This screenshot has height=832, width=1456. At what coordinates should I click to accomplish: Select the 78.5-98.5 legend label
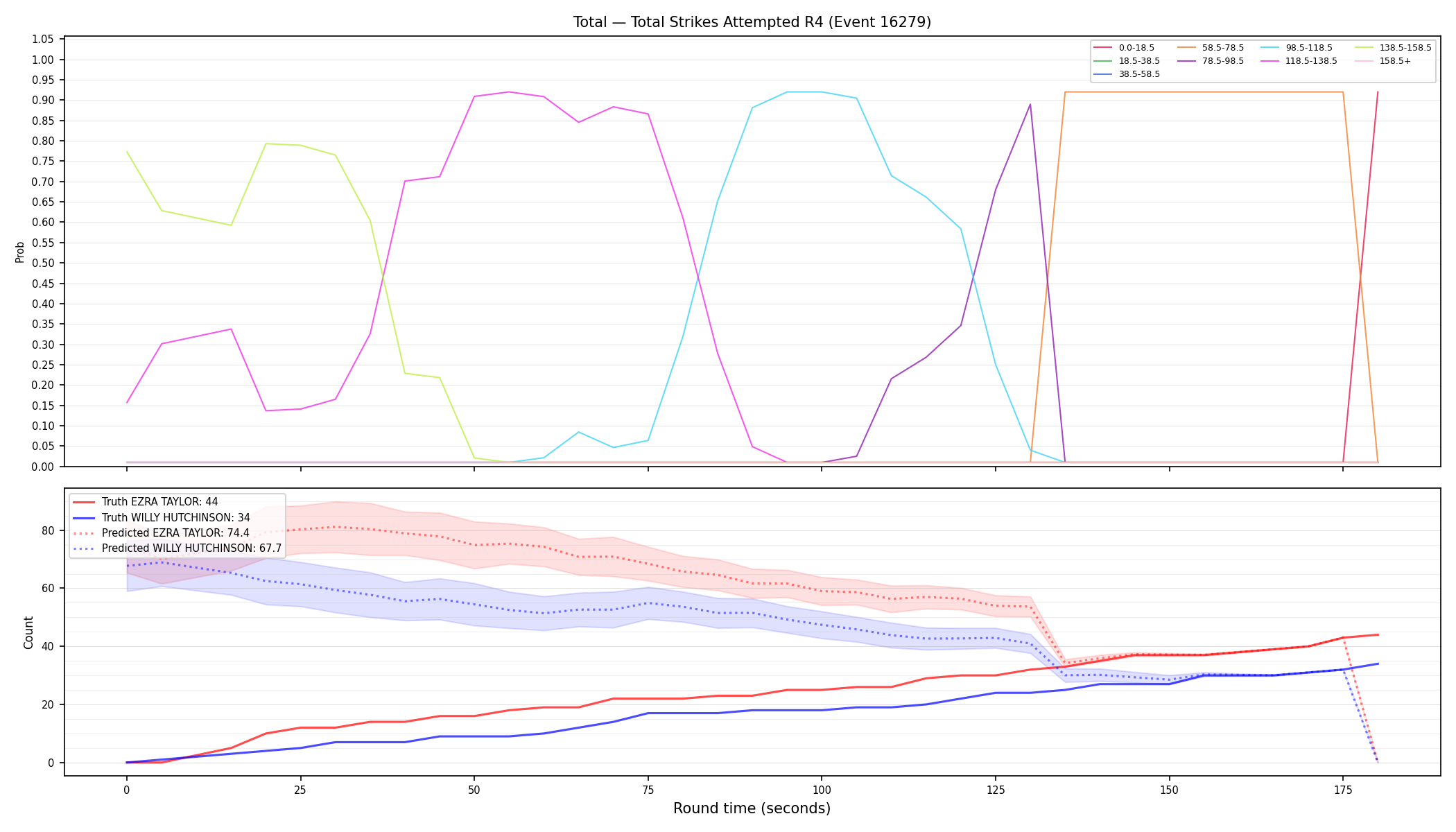tap(1222, 61)
